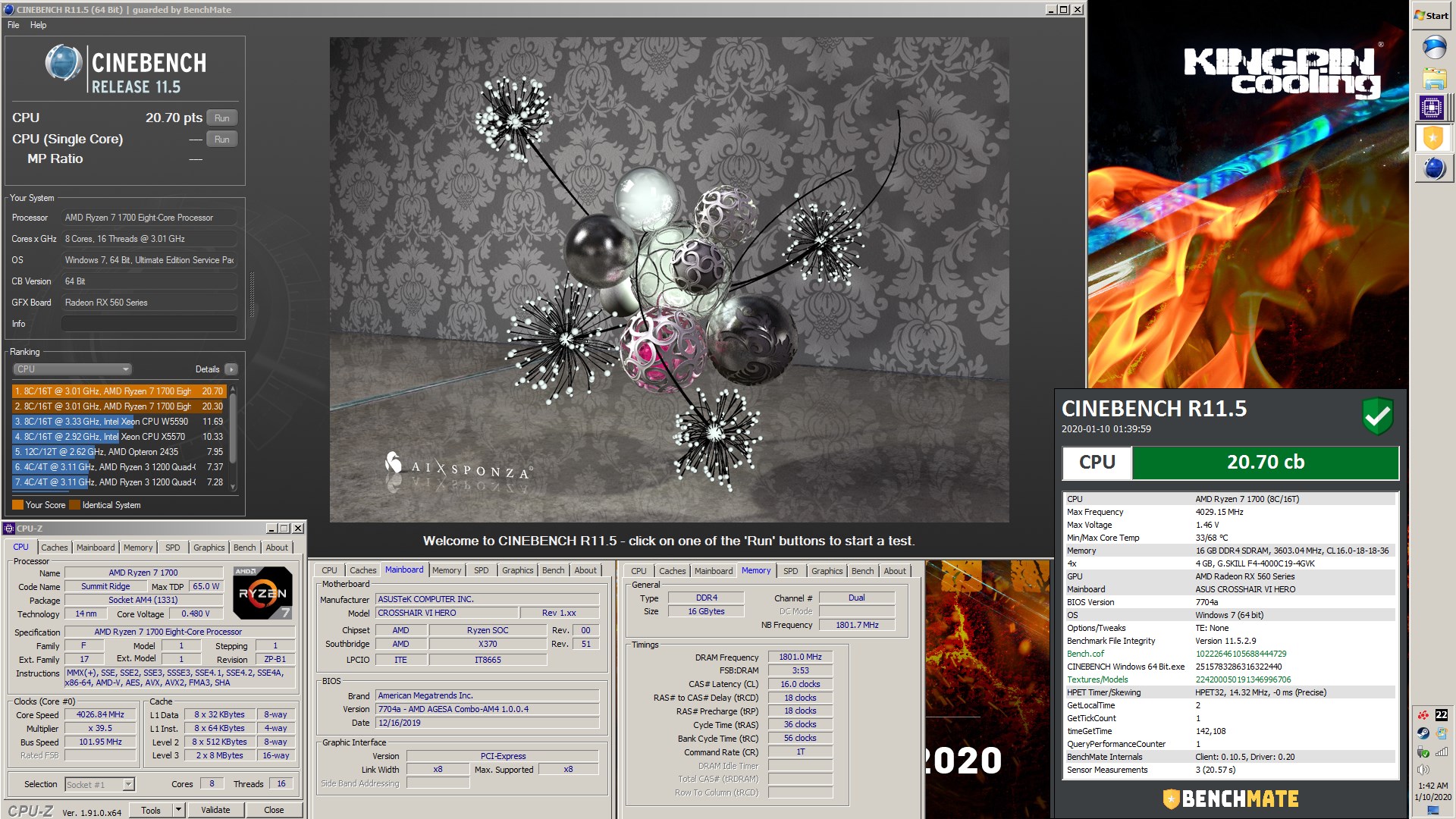
Task: Open Graphics tab in first CPU-Z window
Action: [209, 548]
